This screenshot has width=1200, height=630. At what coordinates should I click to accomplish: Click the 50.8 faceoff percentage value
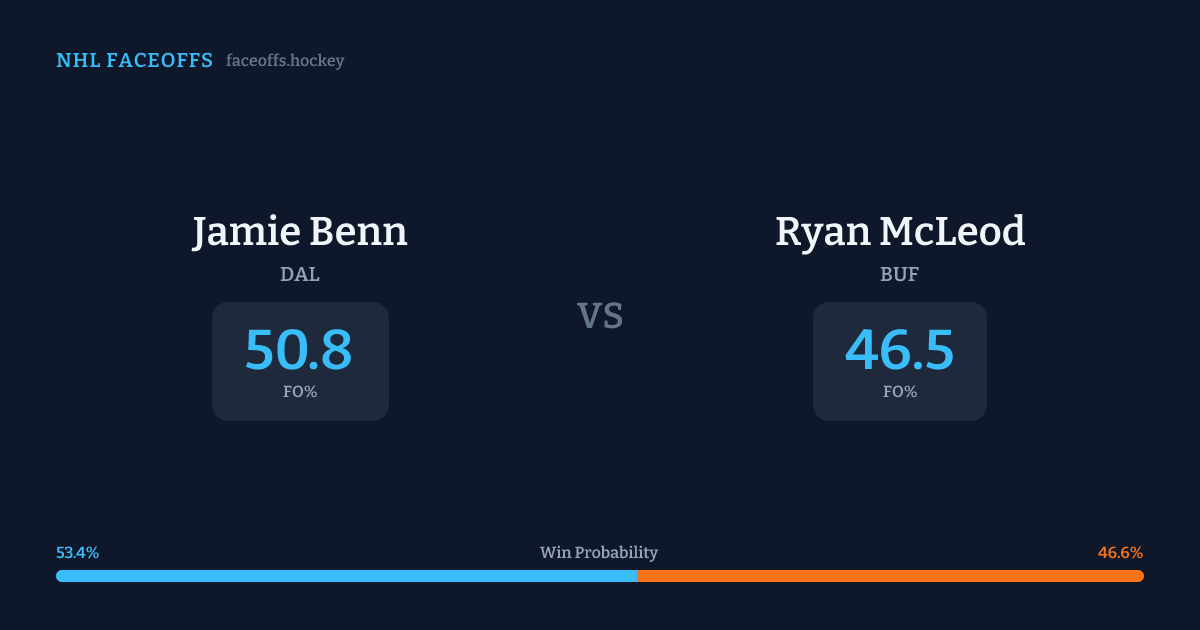299,350
